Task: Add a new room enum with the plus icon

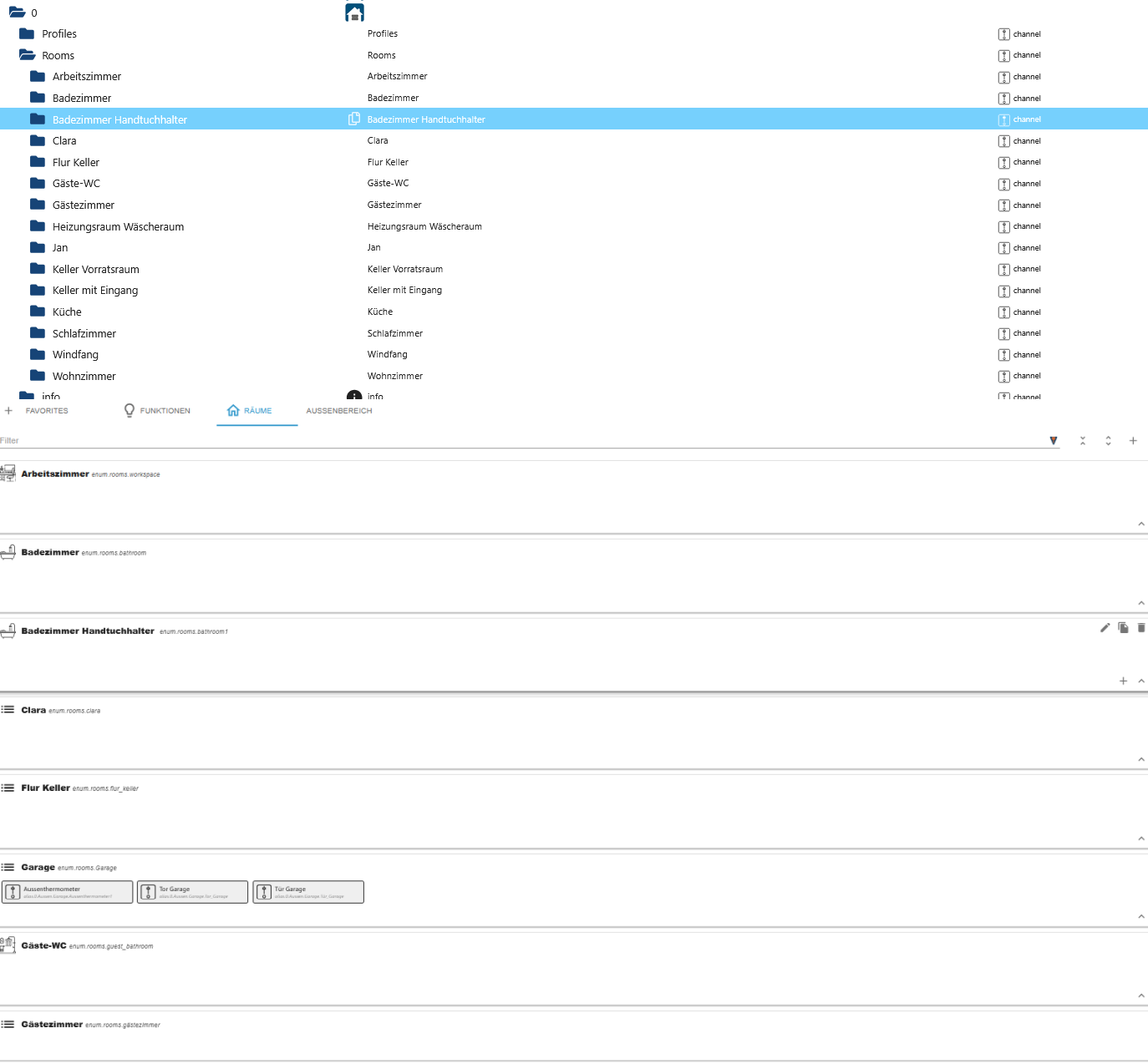Action: pos(1133,441)
